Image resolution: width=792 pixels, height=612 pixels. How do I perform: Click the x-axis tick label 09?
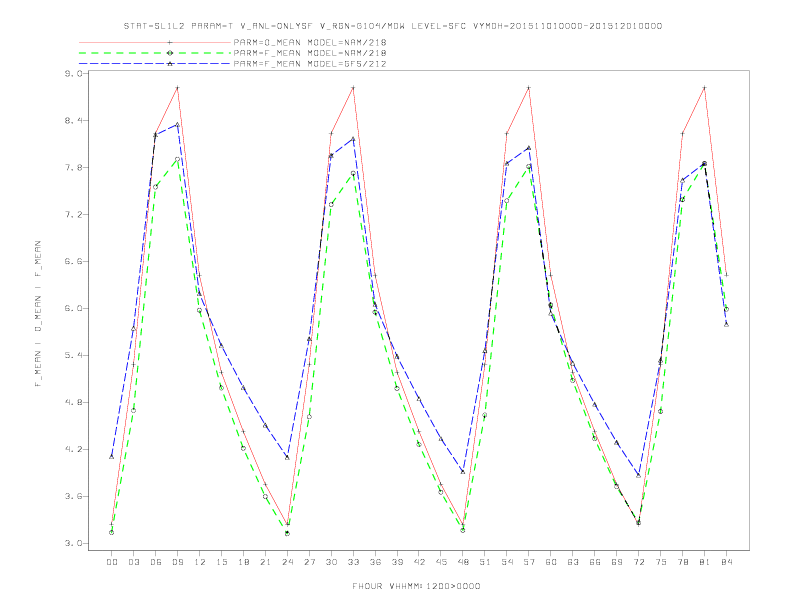click(x=177, y=562)
